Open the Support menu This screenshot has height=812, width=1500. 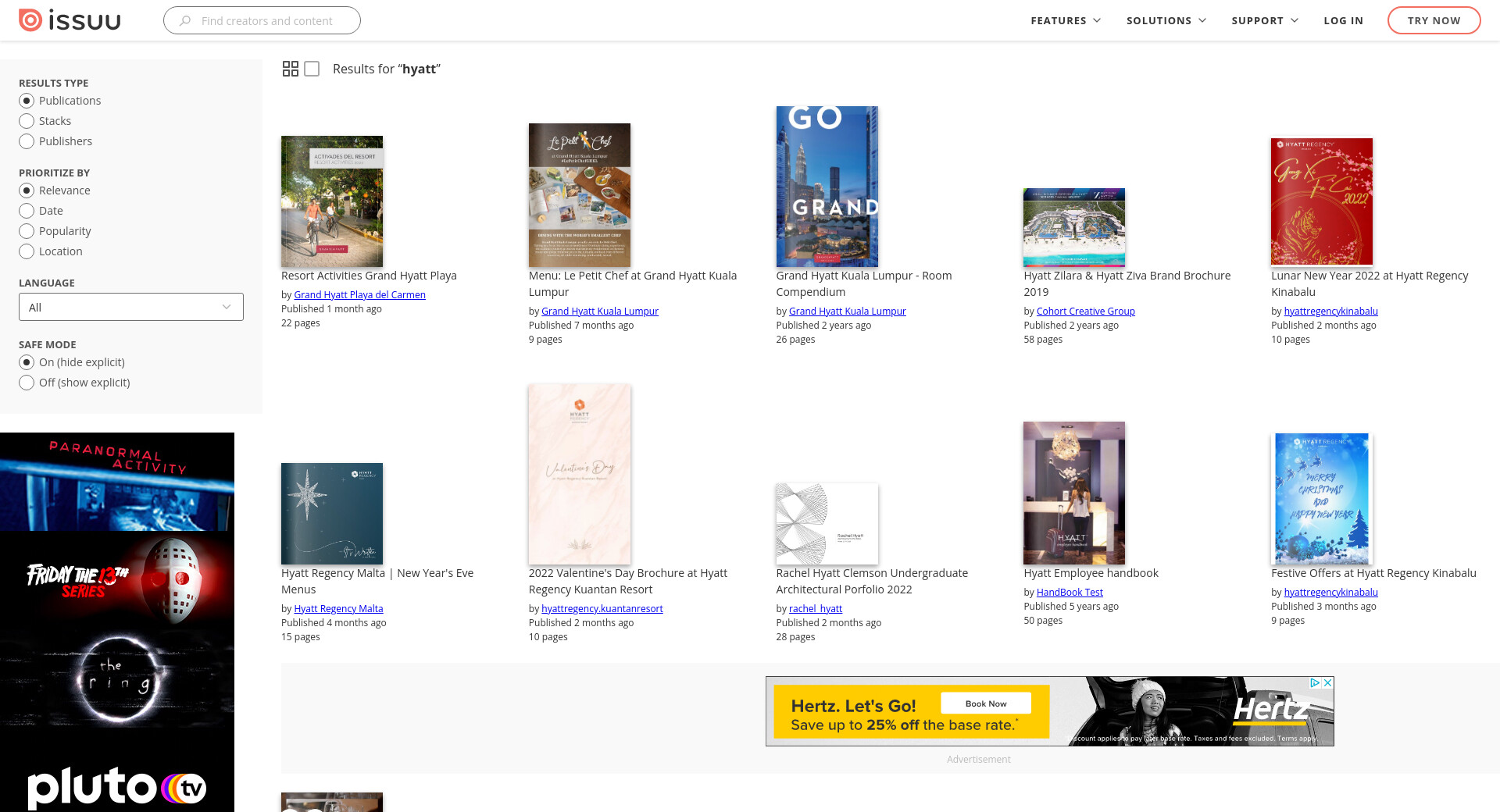click(x=1265, y=21)
